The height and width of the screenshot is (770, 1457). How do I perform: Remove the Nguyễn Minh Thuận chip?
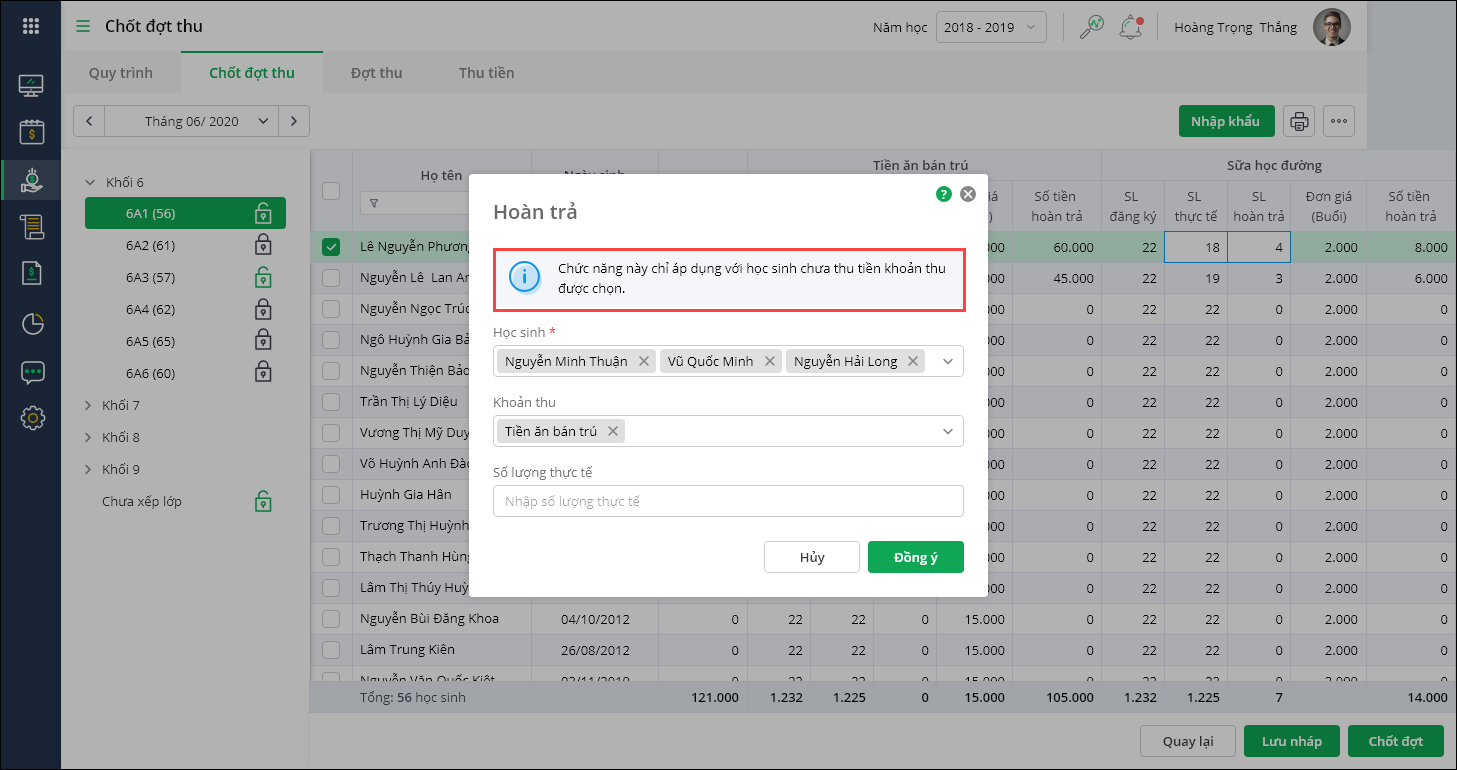[644, 361]
